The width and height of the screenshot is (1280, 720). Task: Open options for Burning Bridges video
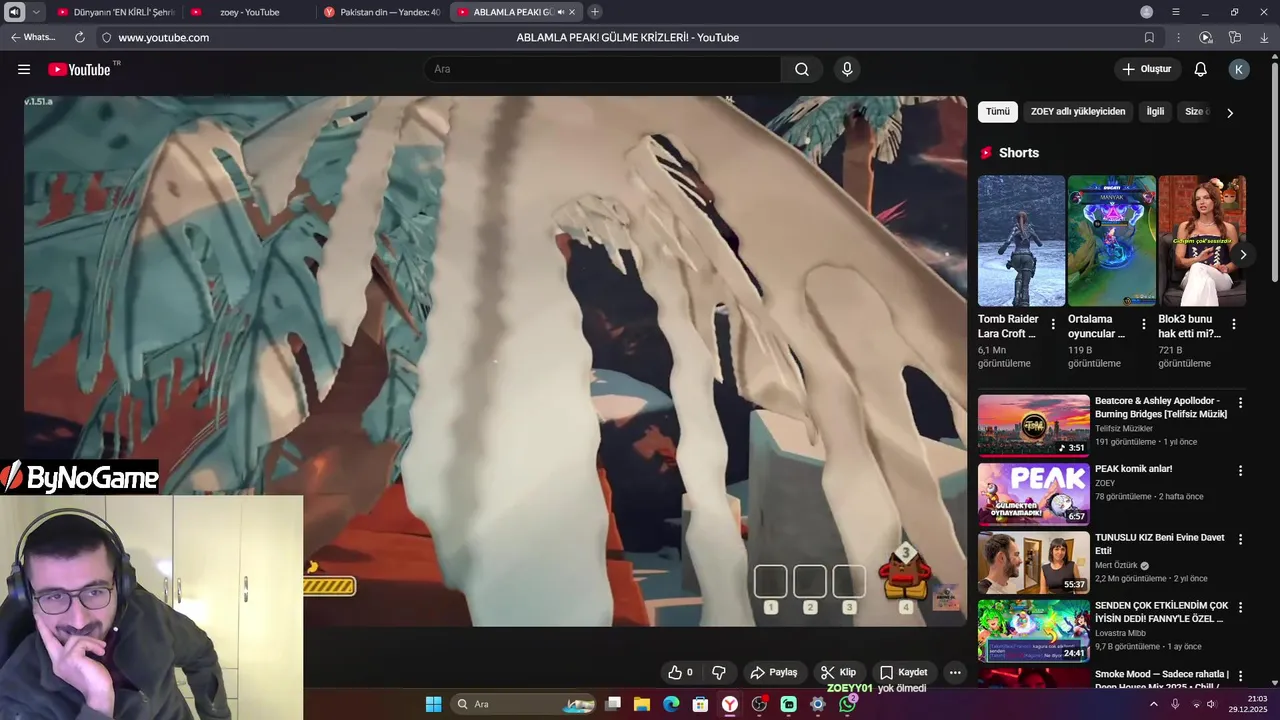pyautogui.click(x=1240, y=403)
